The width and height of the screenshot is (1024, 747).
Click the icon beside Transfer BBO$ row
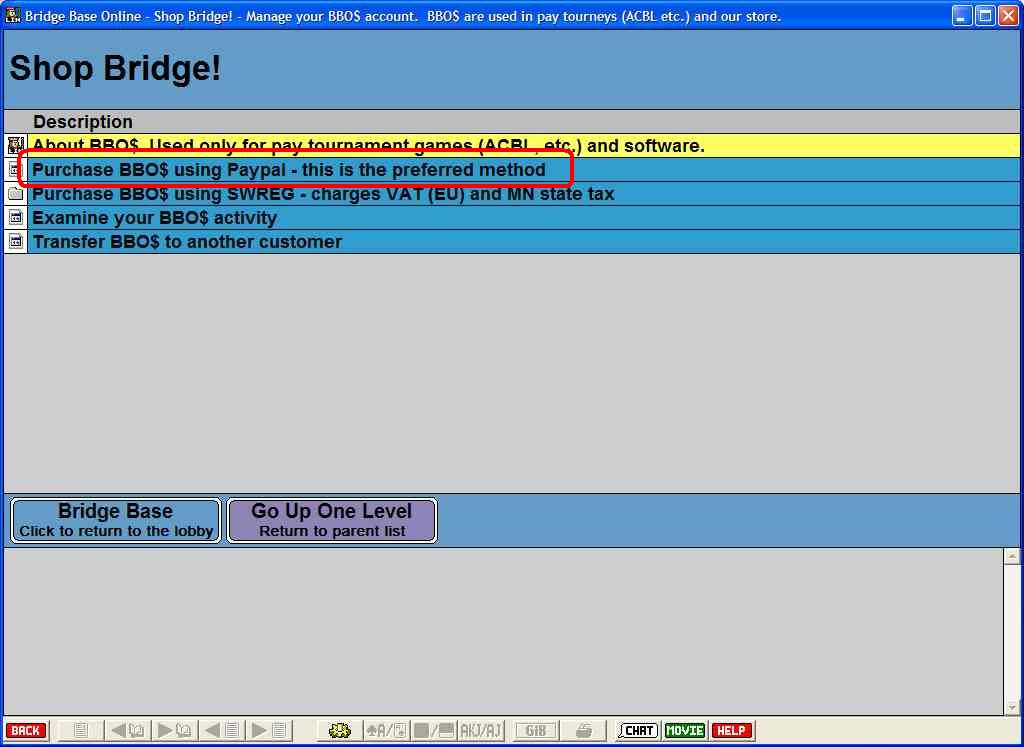click(x=16, y=242)
